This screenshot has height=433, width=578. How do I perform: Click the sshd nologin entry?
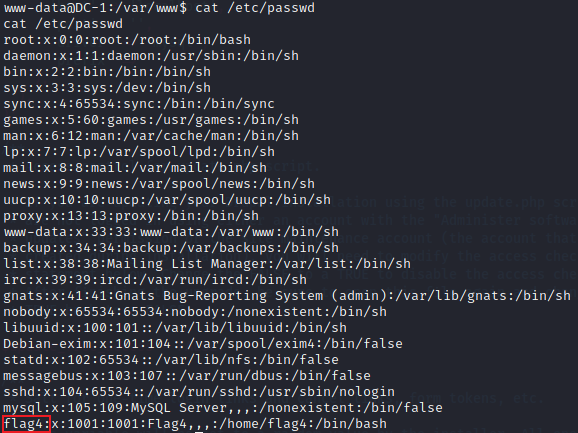coord(199,392)
